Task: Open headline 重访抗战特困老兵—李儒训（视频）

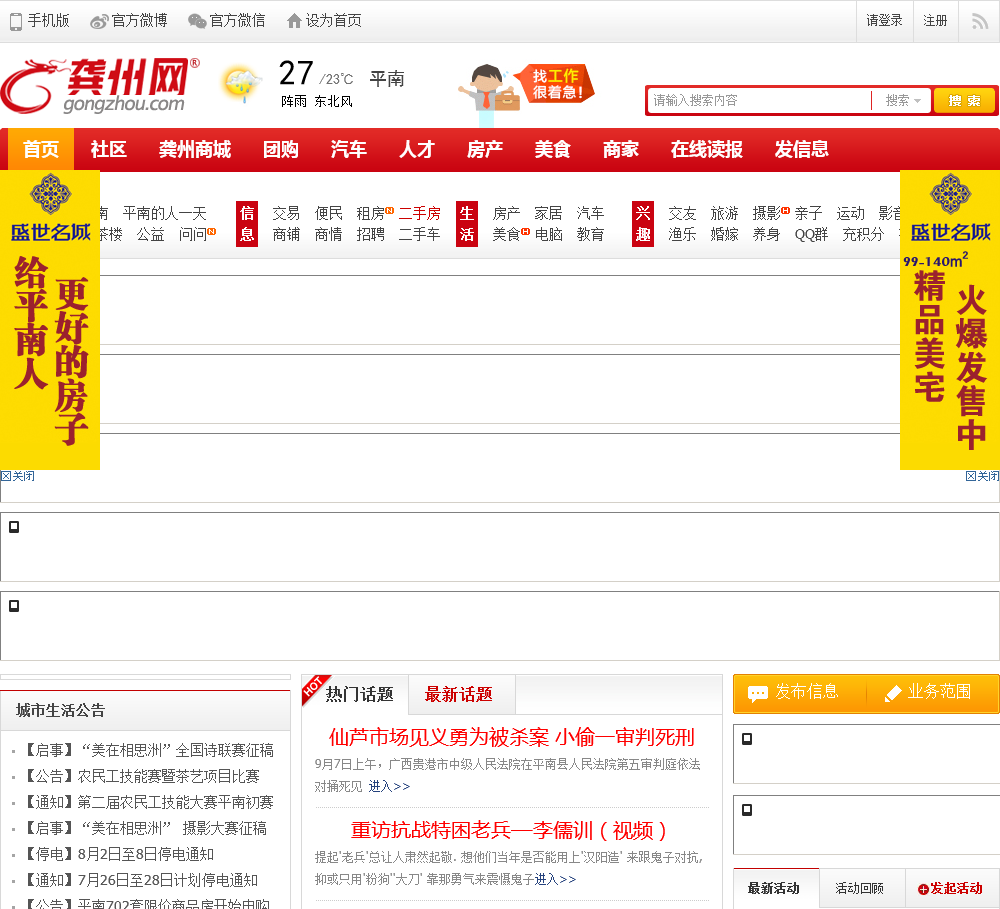Action: click(x=510, y=830)
